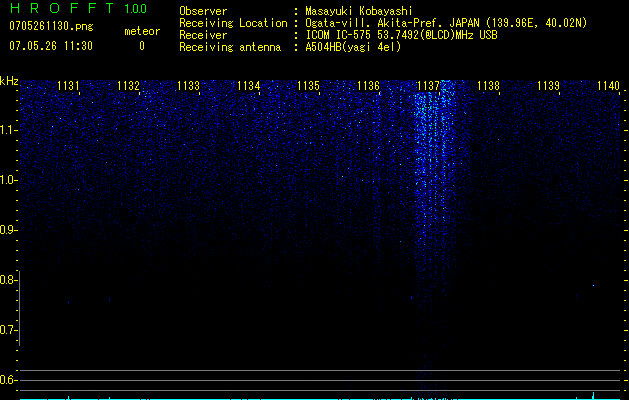This screenshot has width=629, height=400.
Task: Click the 0.9 kHz frequency axis label
Action: coord(8,230)
